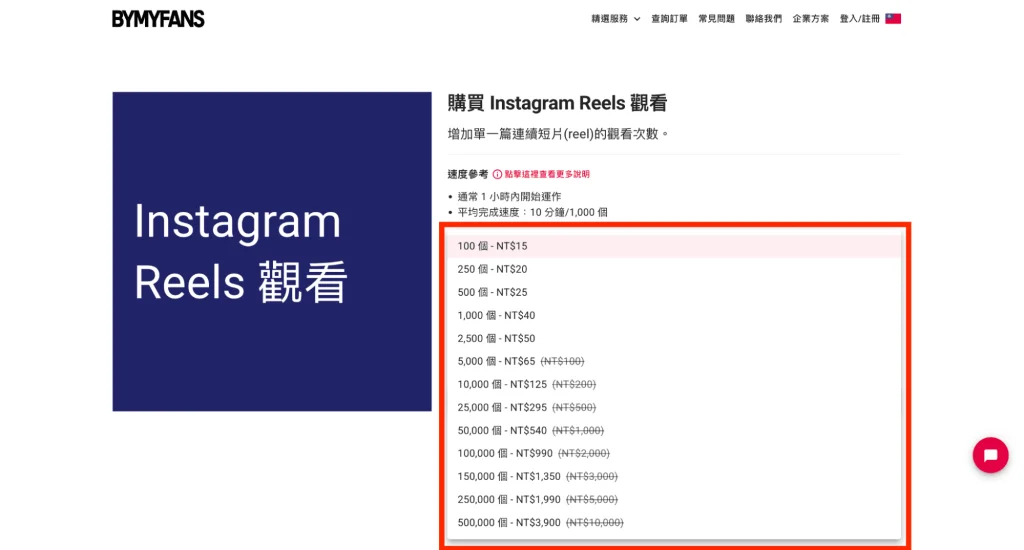Choose the 500 個 - NT$25 option
The height and width of the screenshot is (550, 1024).
pyautogui.click(x=673, y=292)
